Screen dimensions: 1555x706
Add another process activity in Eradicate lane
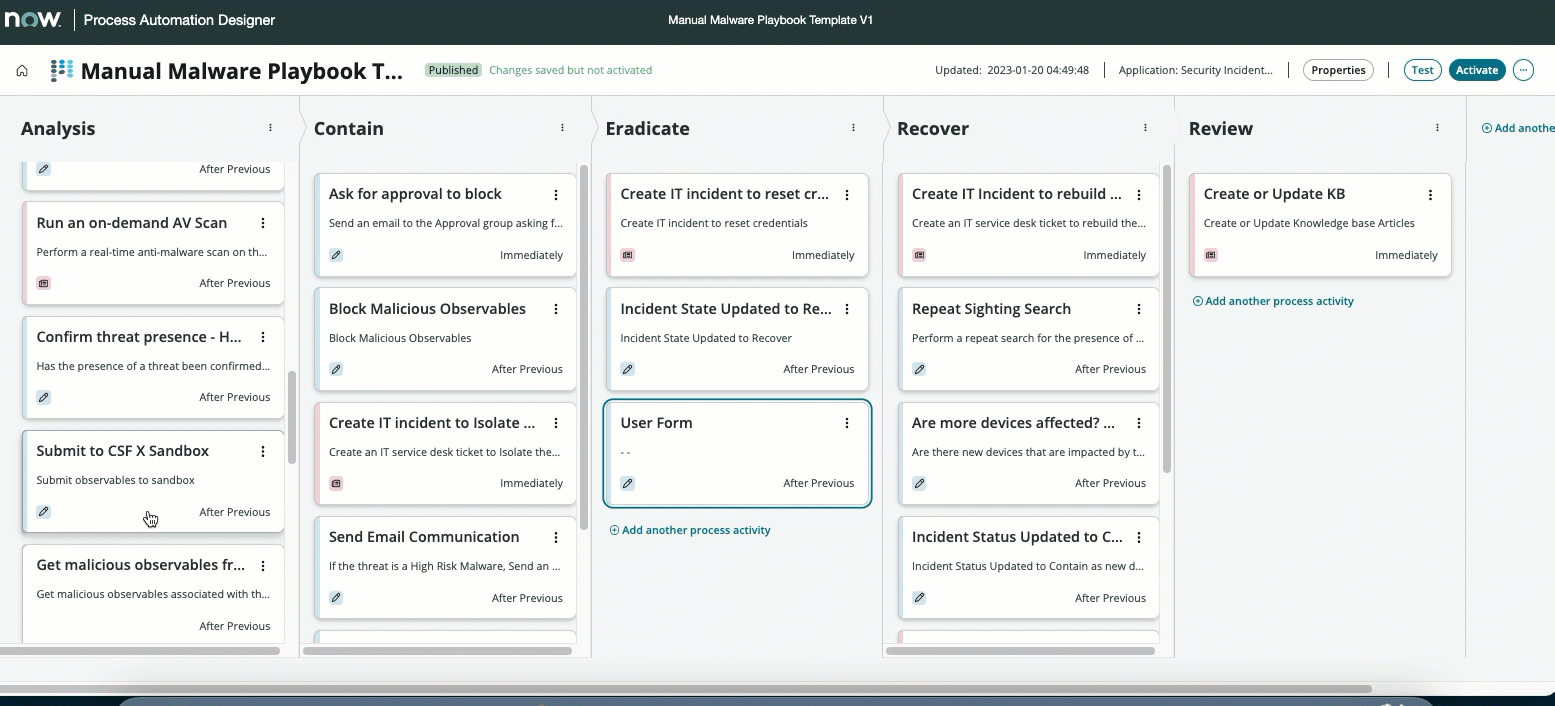[x=690, y=530]
